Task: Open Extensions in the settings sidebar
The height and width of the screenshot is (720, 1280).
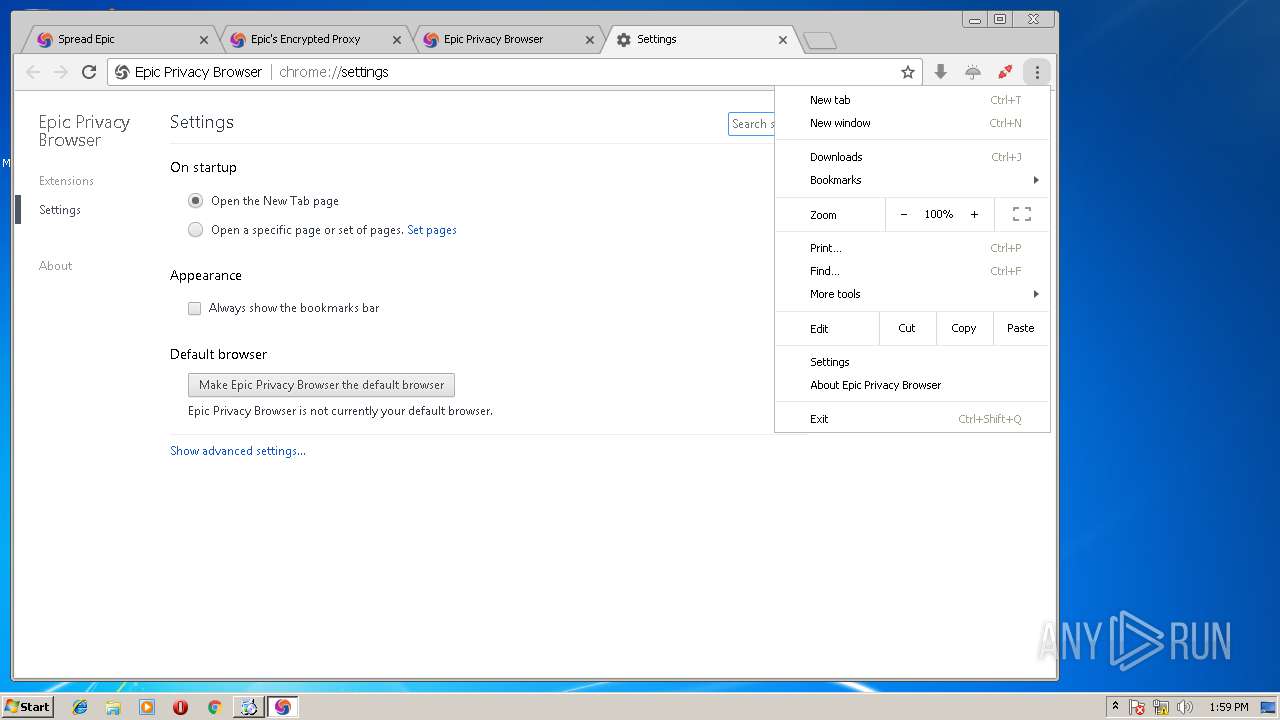Action: 66,181
